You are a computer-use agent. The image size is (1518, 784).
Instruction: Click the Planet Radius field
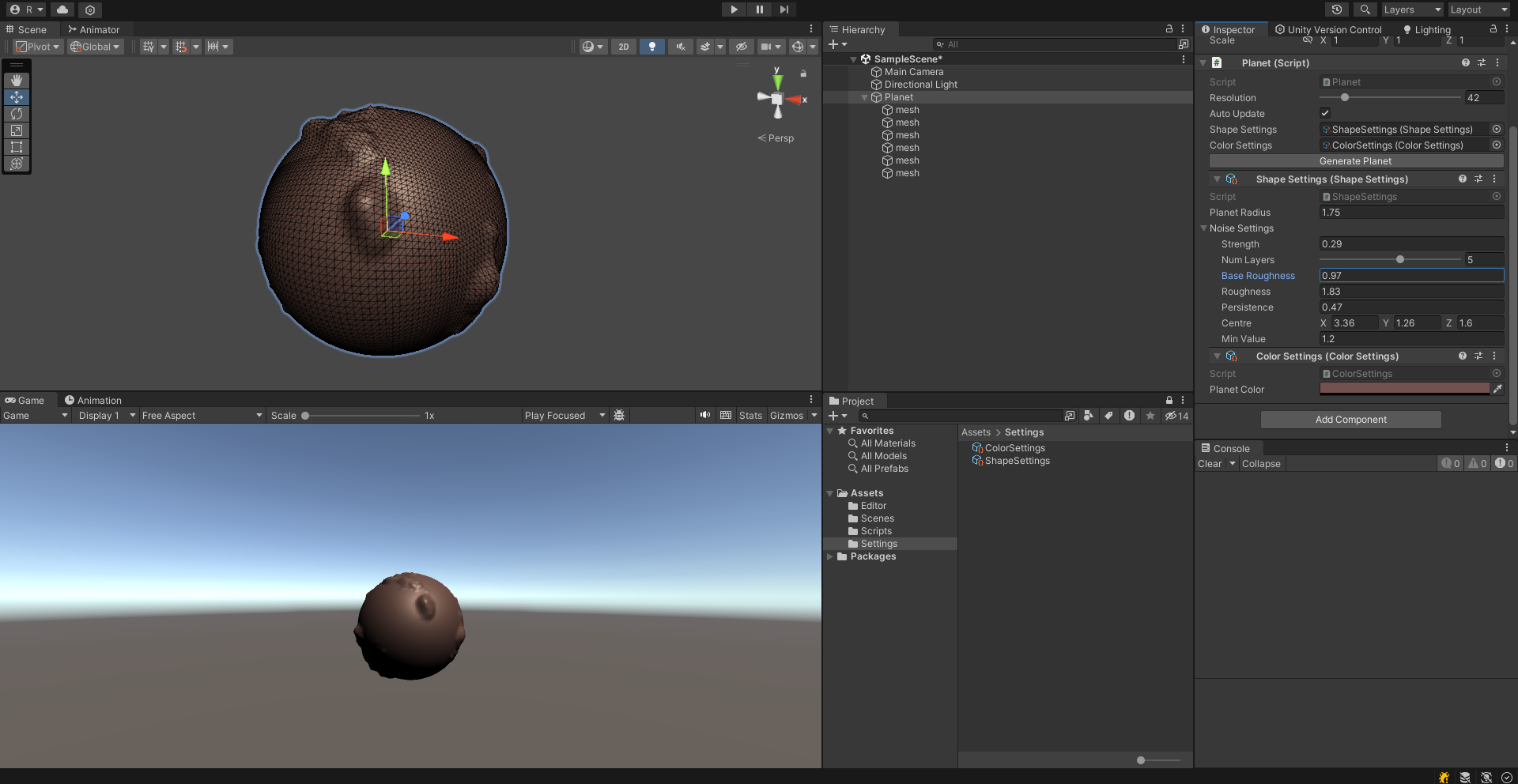1411,212
